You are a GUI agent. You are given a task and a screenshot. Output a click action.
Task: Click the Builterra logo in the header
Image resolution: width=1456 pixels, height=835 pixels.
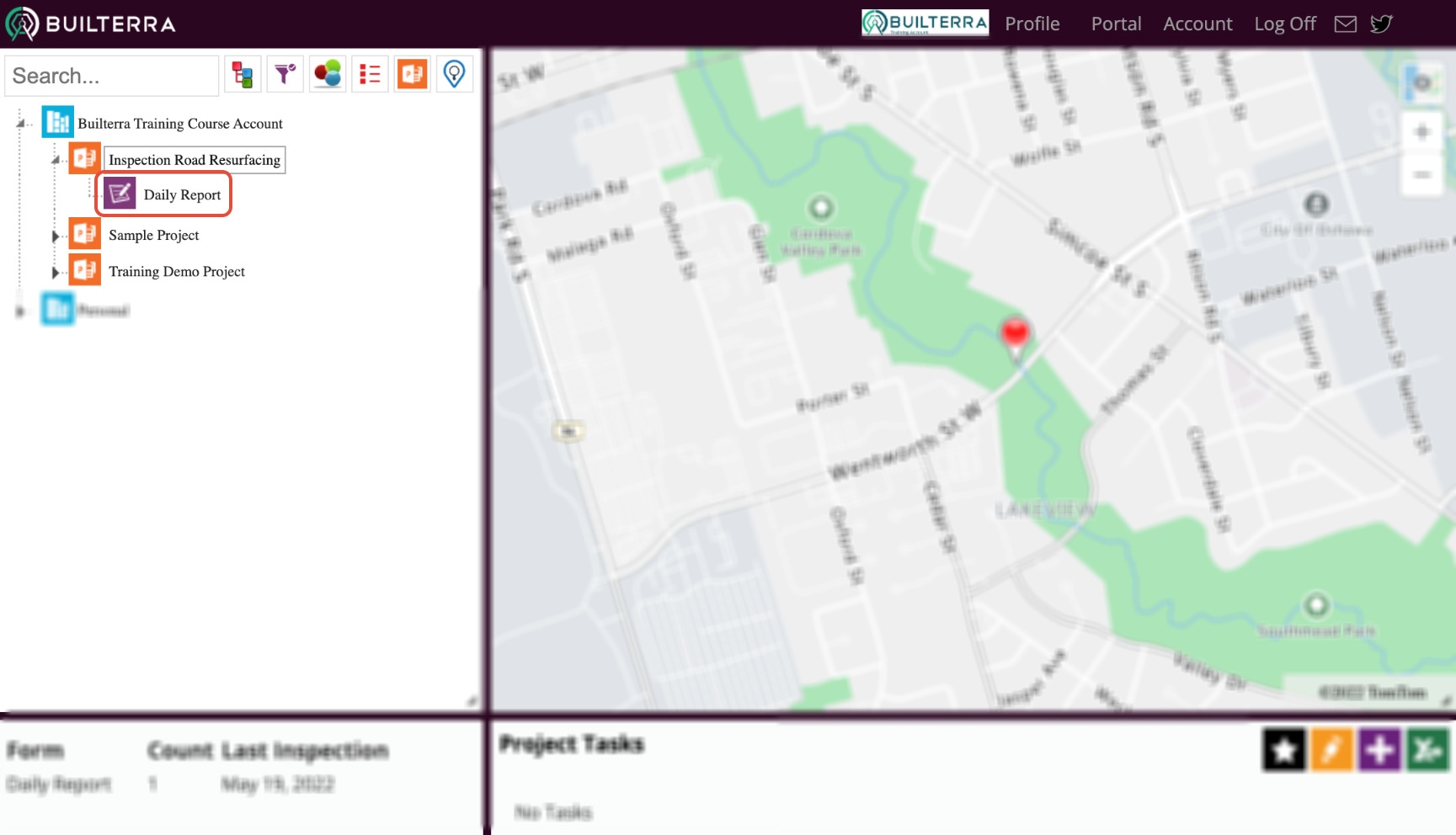click(x=91, y=24)
